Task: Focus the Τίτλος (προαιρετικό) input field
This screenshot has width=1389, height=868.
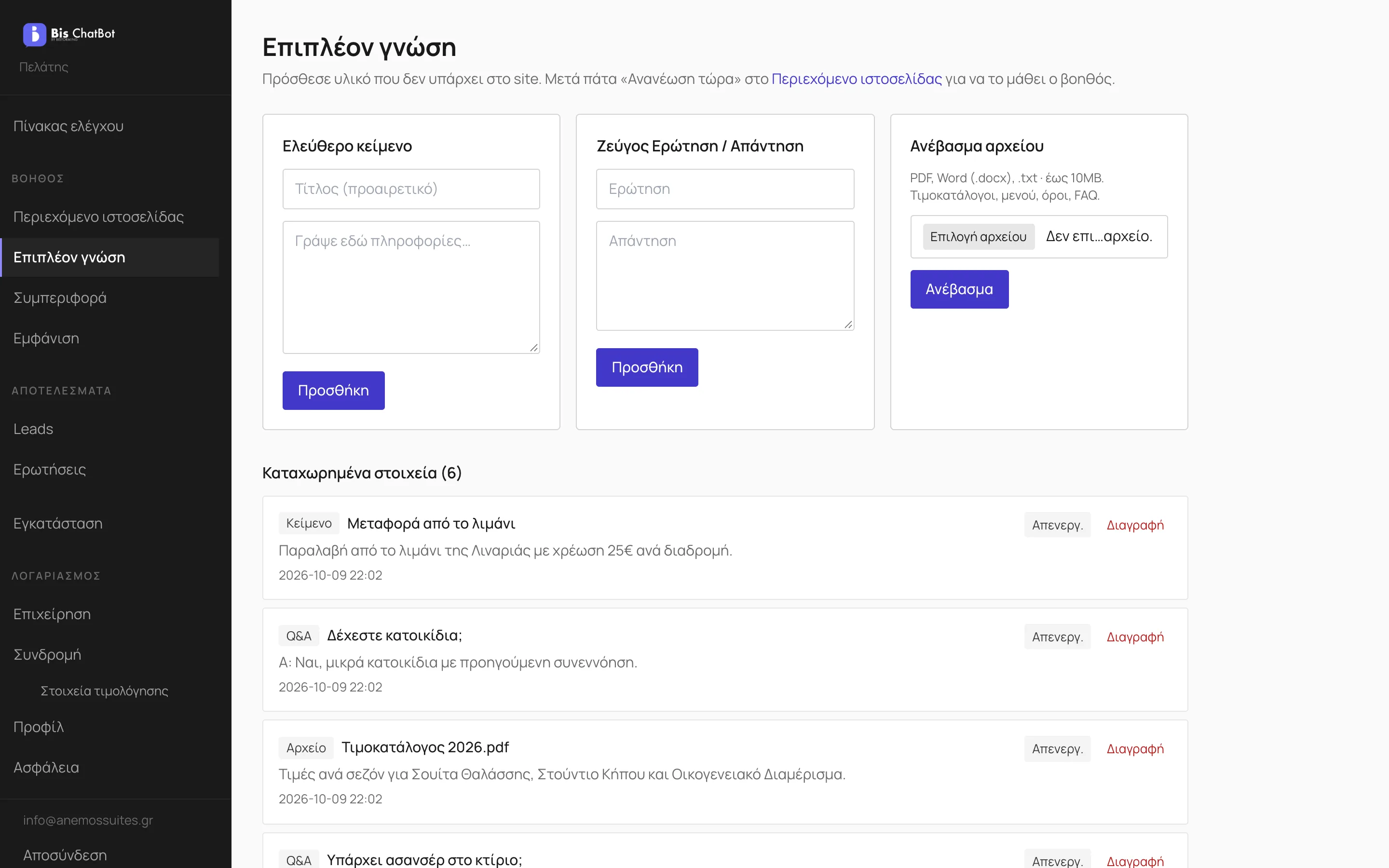Action: 411,189
